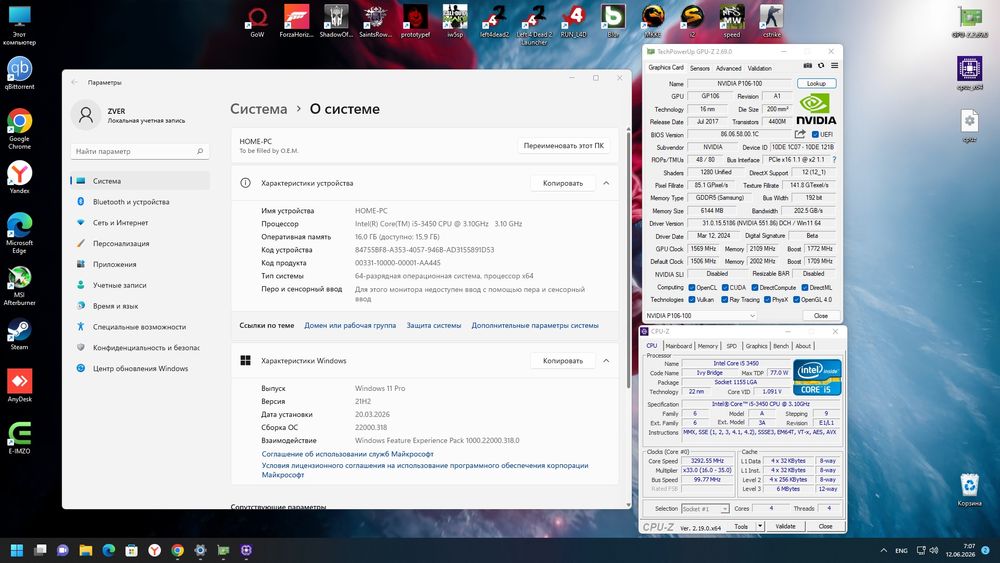
Task: Select Центр обновления Windows in sidebar
Action: [x=139, y=369]
